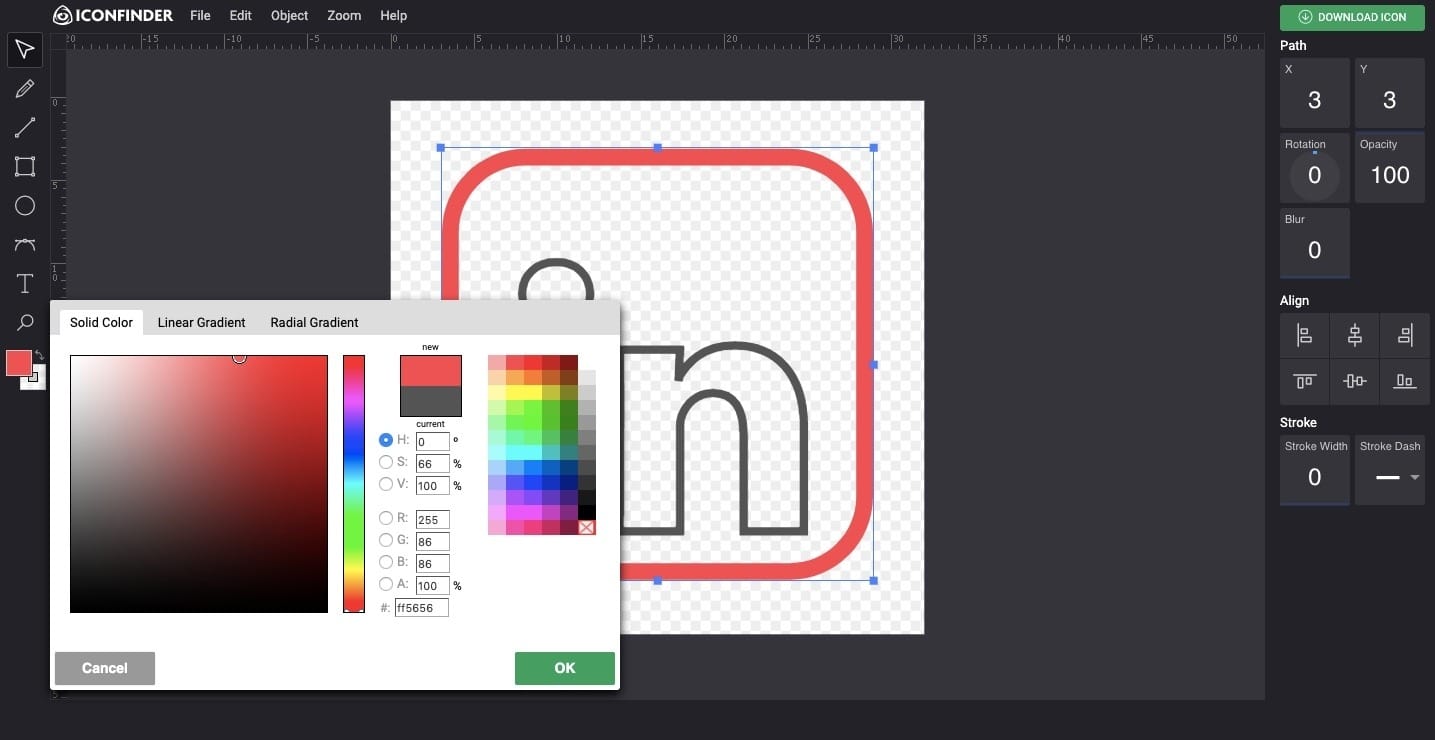Select the Ellipse tool
Screen dimensions: 1435x740
coord(25,206)
